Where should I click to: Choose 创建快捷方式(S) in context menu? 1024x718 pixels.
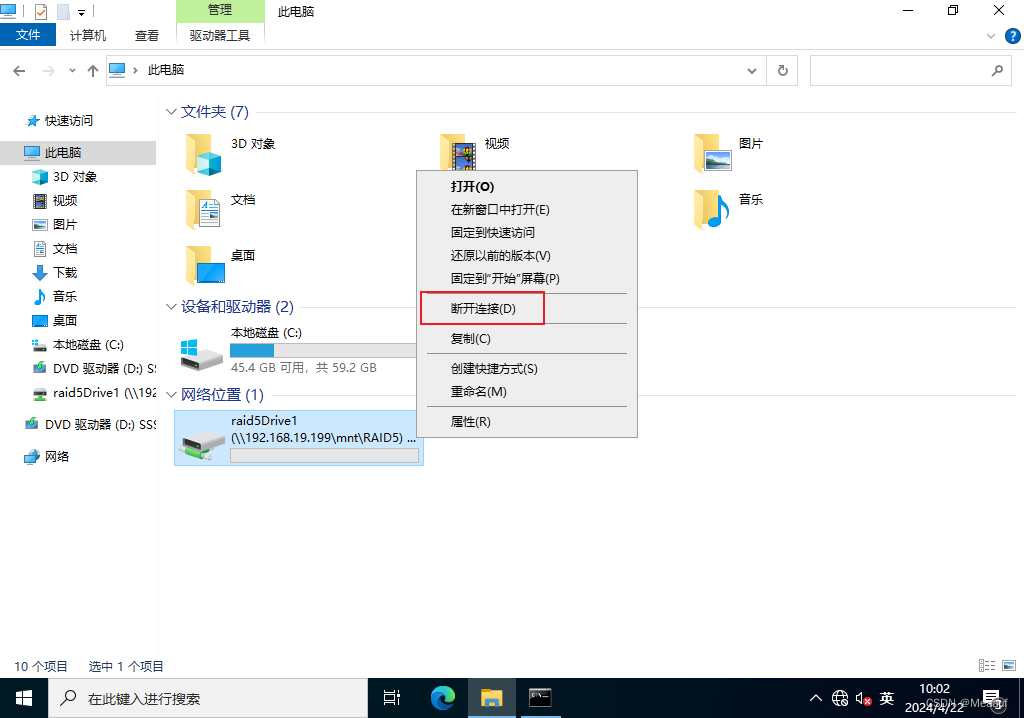(527, 369)
